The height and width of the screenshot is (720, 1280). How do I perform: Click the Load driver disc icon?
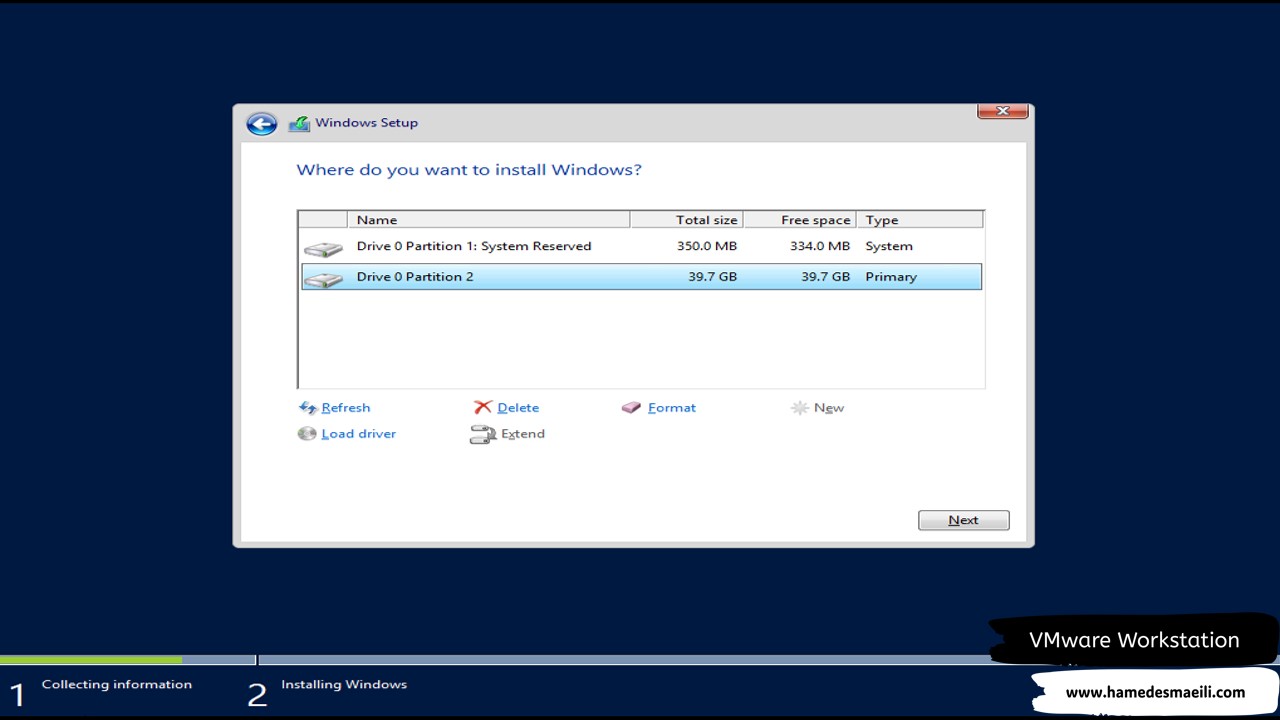pos(307,434)
